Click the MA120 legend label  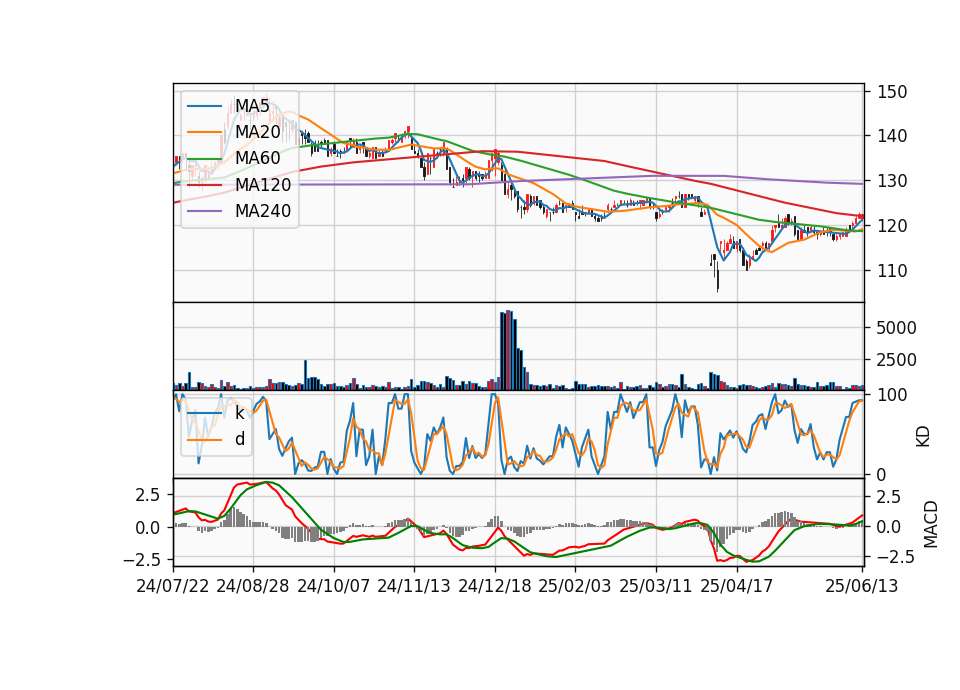pos(263,184)
